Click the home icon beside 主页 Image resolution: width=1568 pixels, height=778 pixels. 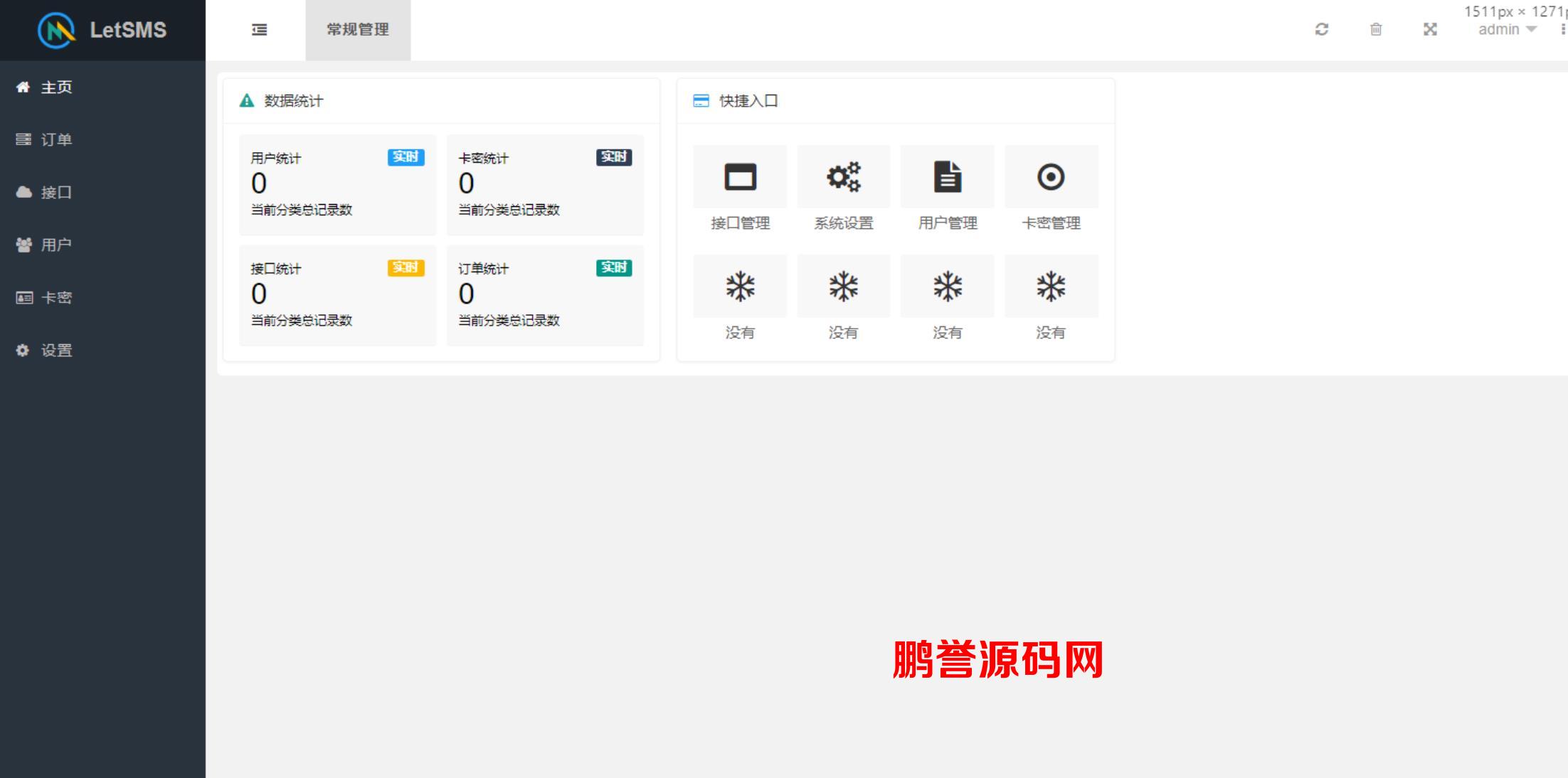23,87
